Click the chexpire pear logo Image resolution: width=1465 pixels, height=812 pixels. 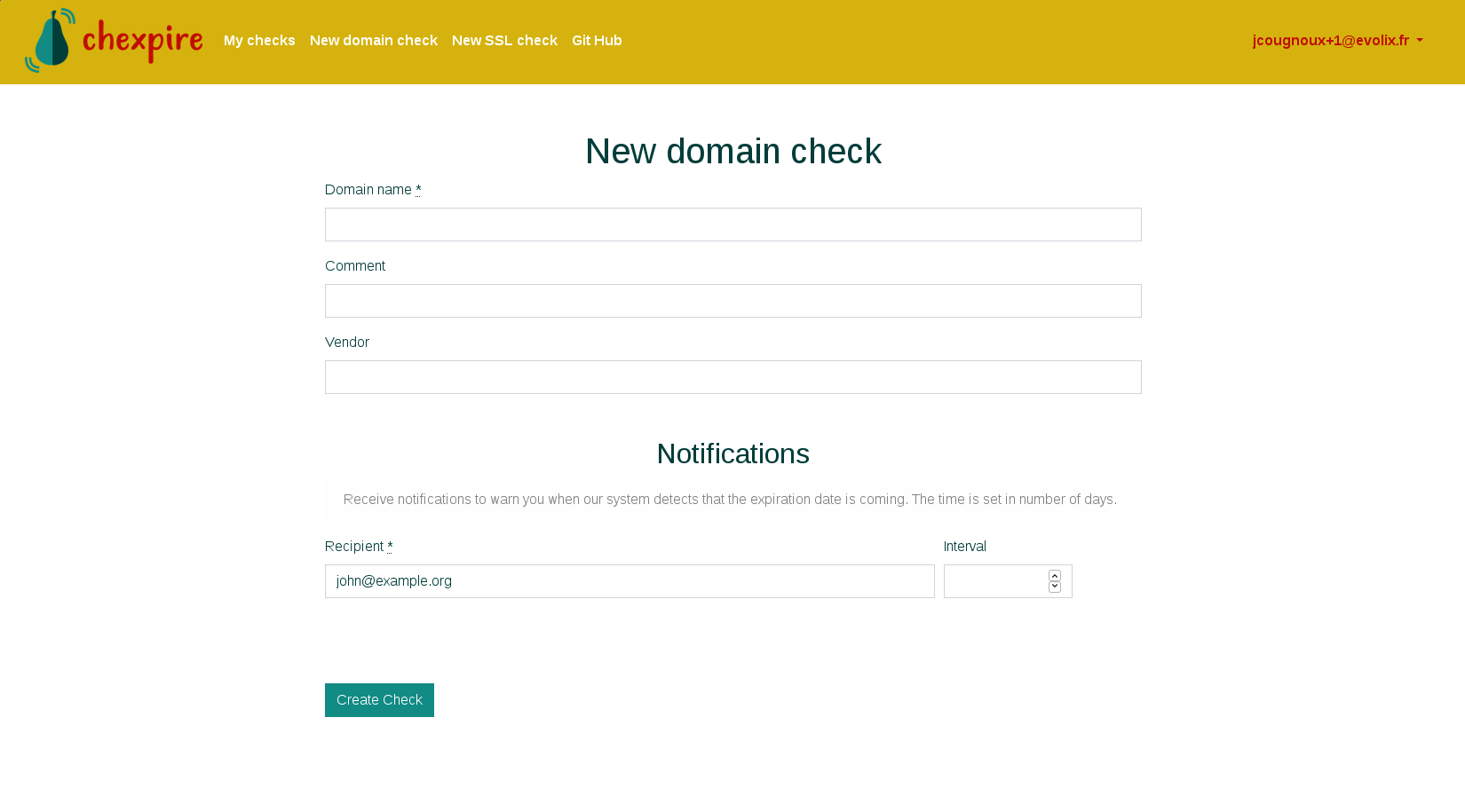[51, 40]
